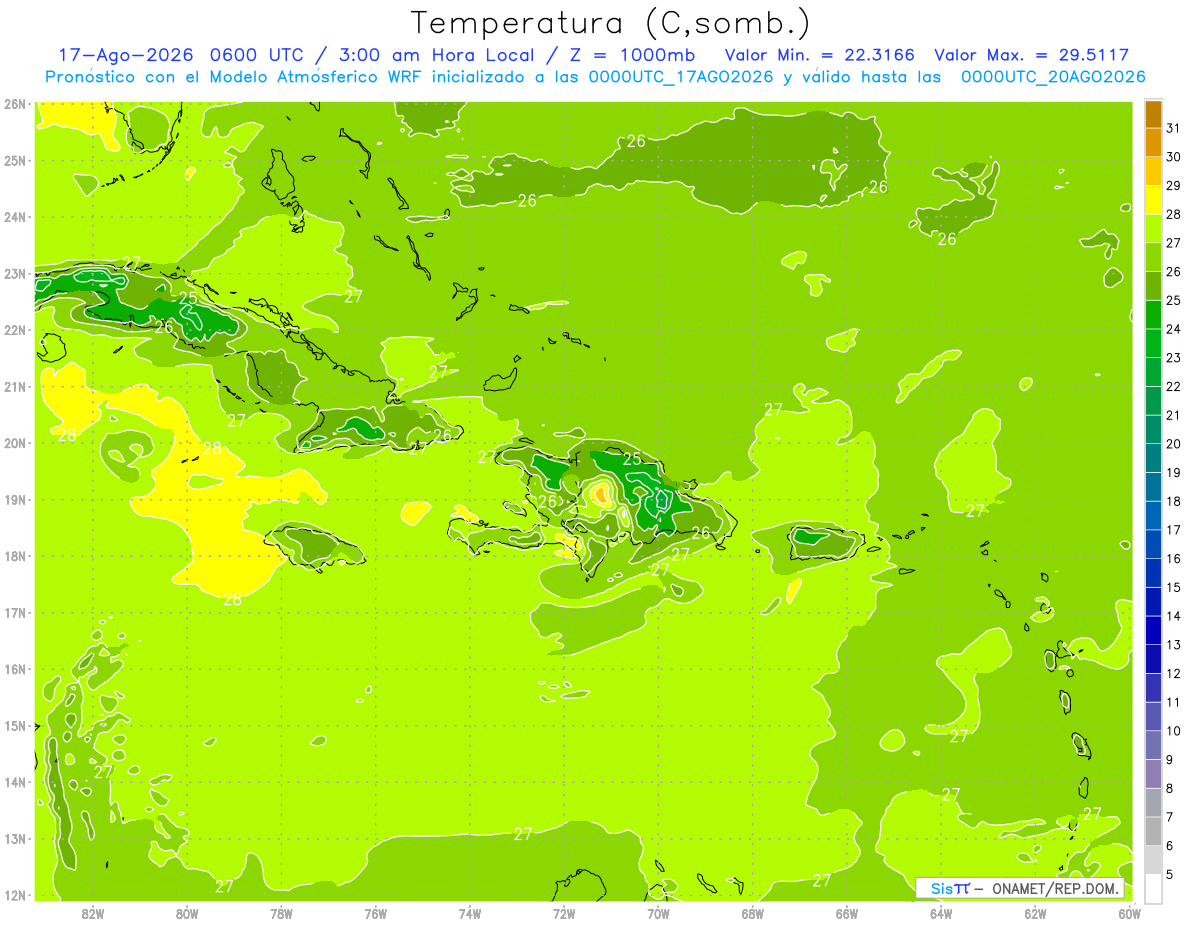Click the "Sisπ" logo text
1200x927 pixels.
pyautogui.click(x=950, y=888)
